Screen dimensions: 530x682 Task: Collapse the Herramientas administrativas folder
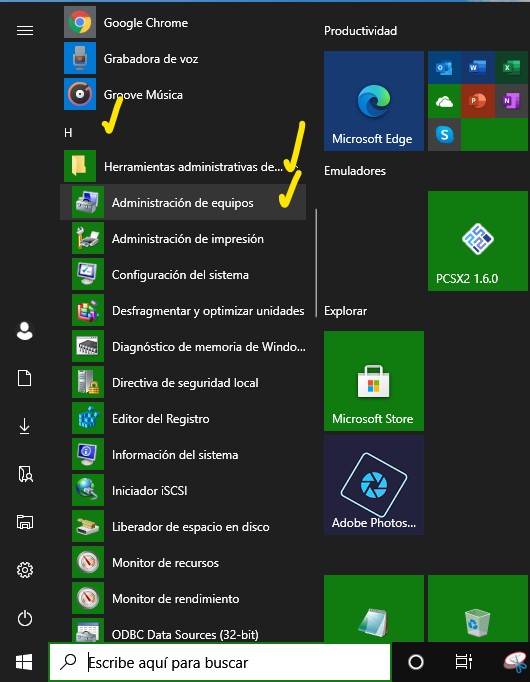pyautogui.click(x=185, y=166)
